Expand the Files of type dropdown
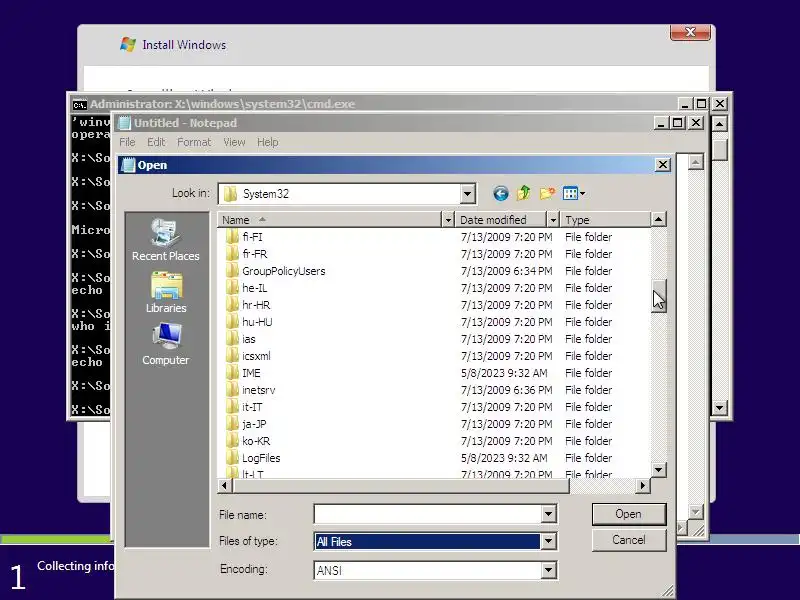 coord(548,541)
